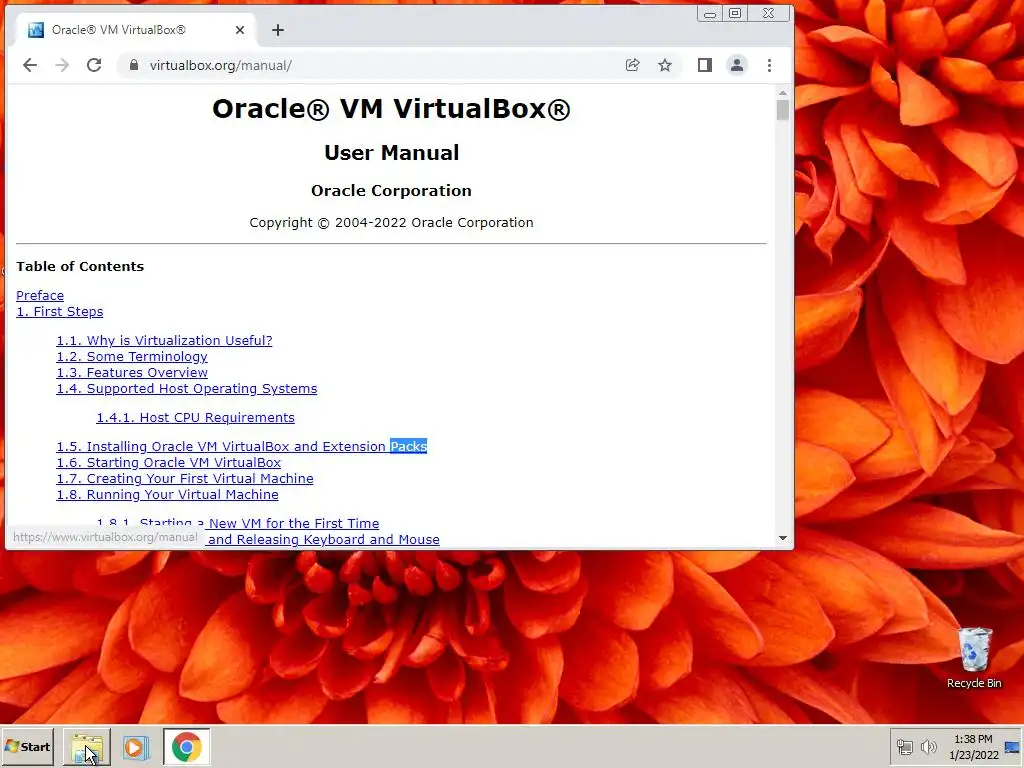Click the browser Forward arrow

[62, 65]
